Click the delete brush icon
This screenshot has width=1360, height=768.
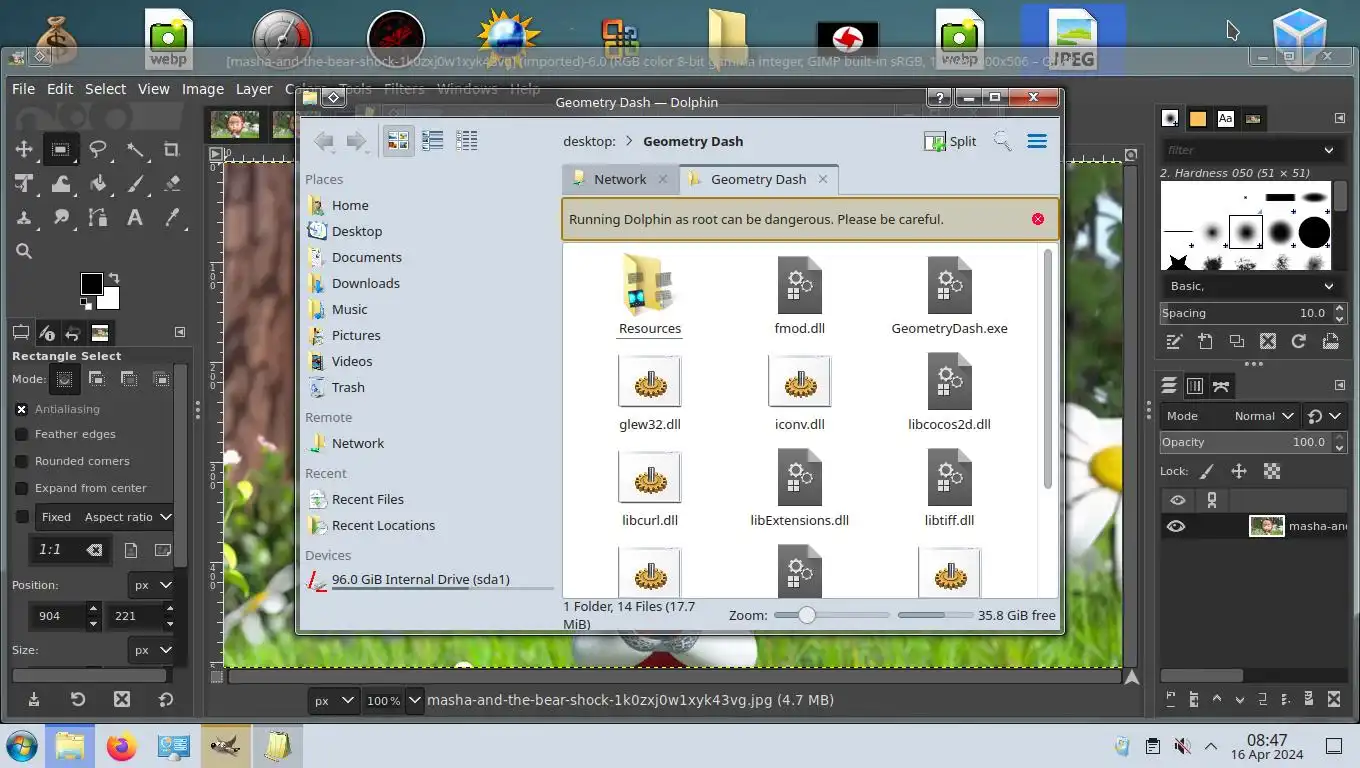(1268, 341)
